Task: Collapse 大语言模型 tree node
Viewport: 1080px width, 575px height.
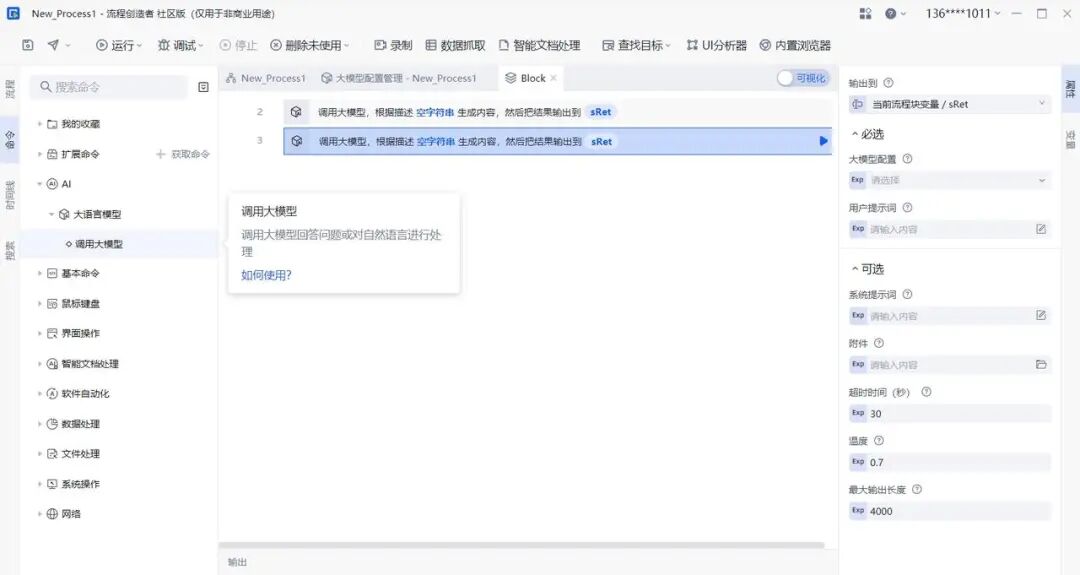Action: (52, 214)
